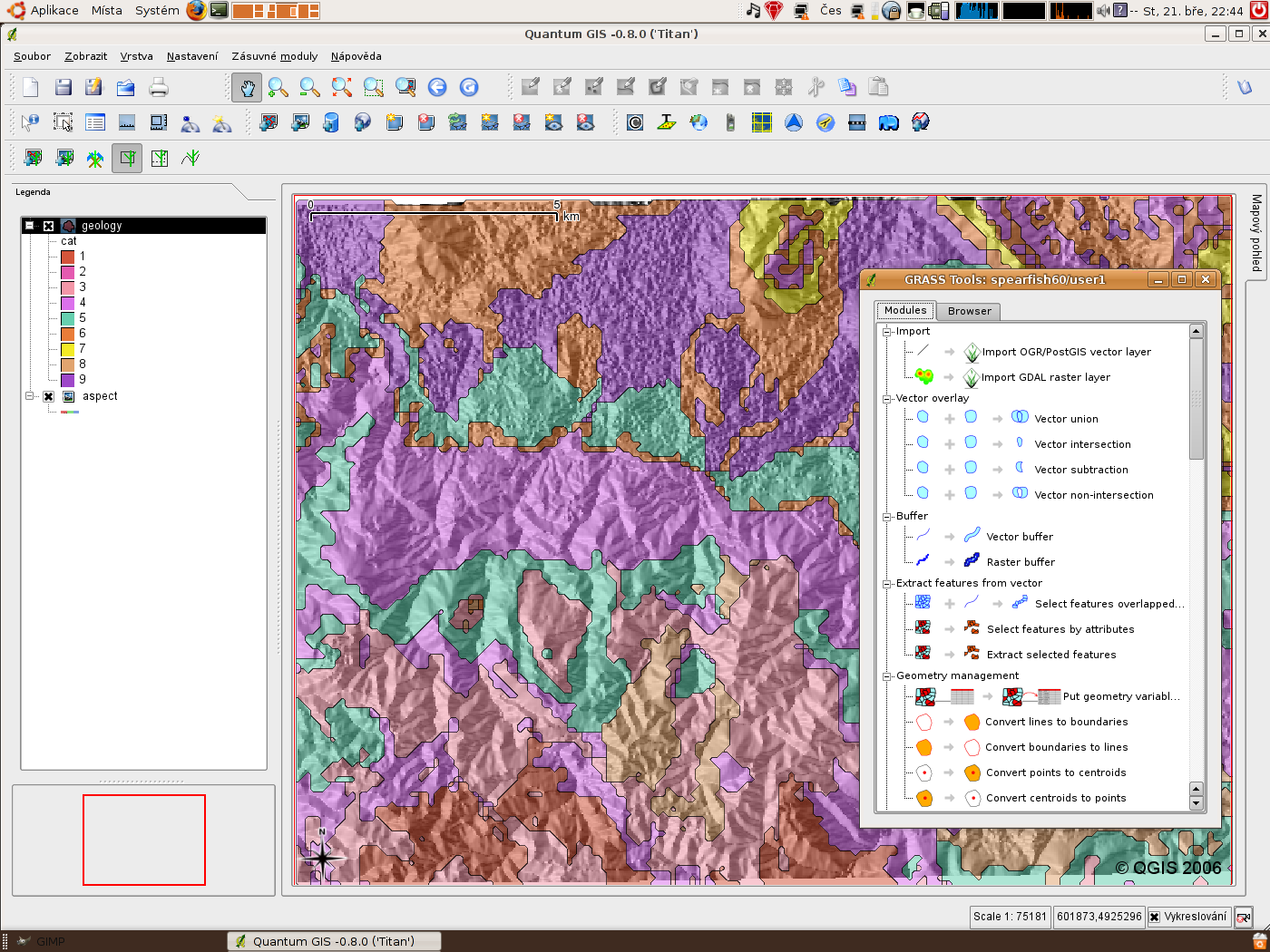Click the Zoom Last blue back-arrow icon
Screen dimensions: 1270x952
[x=437, y=87]
